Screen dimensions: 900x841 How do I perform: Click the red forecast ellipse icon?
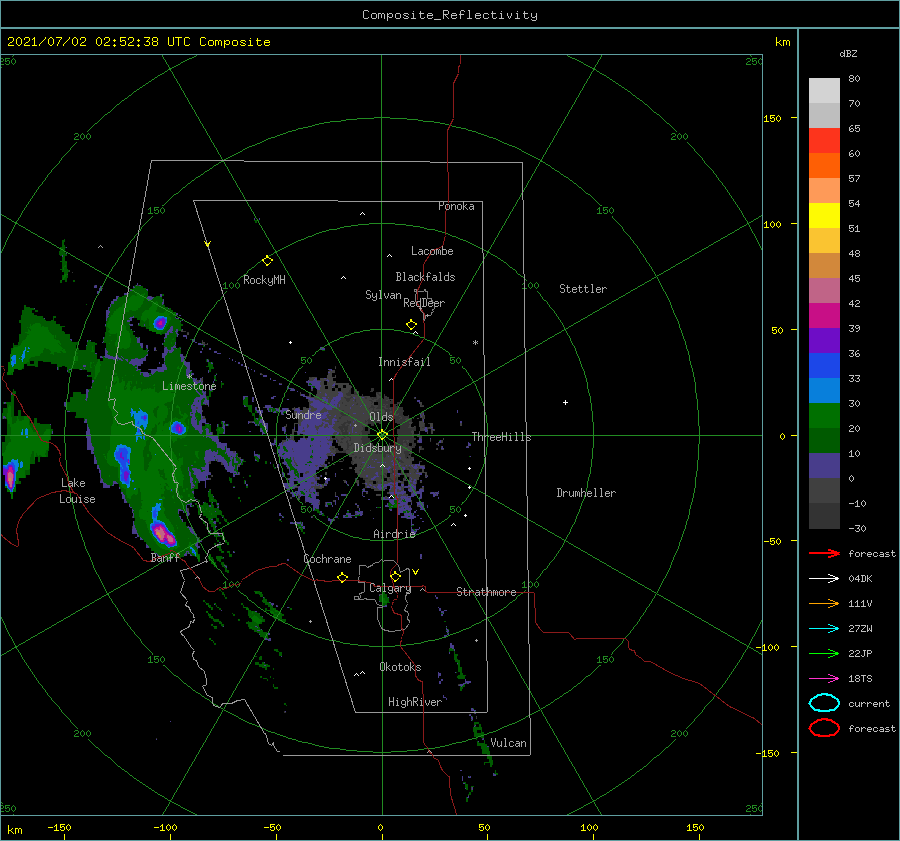[x=824, y=728]
